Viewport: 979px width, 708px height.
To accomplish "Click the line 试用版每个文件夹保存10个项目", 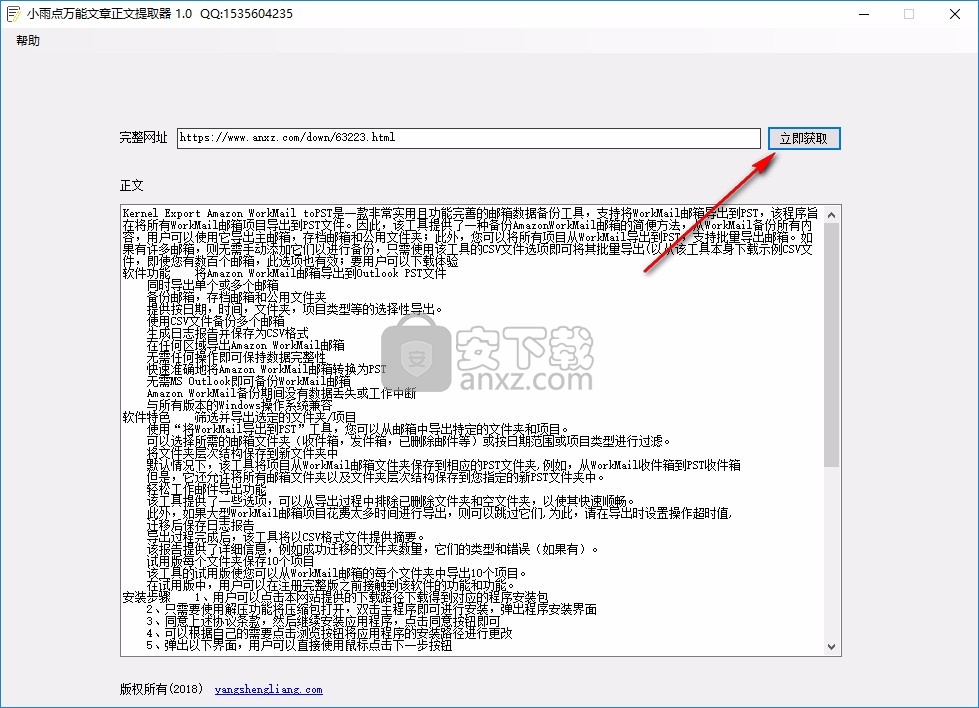I will 230,561.
